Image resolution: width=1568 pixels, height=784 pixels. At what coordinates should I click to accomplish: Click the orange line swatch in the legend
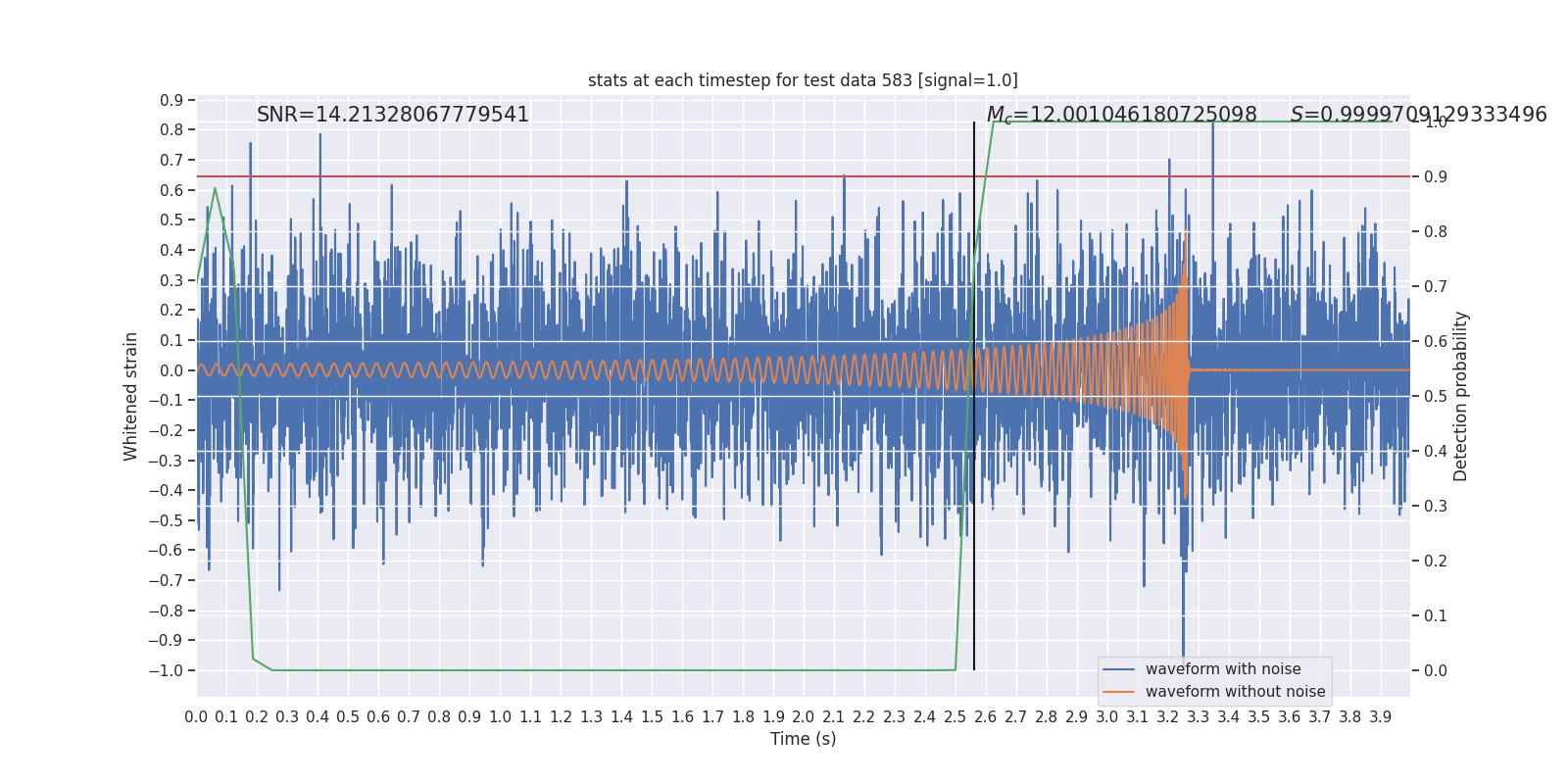[1118, 692]
